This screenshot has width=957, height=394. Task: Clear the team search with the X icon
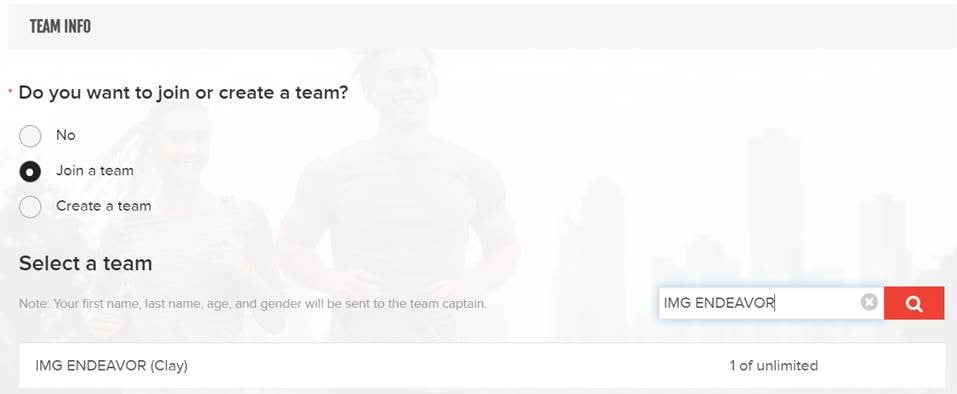(869, 303)
